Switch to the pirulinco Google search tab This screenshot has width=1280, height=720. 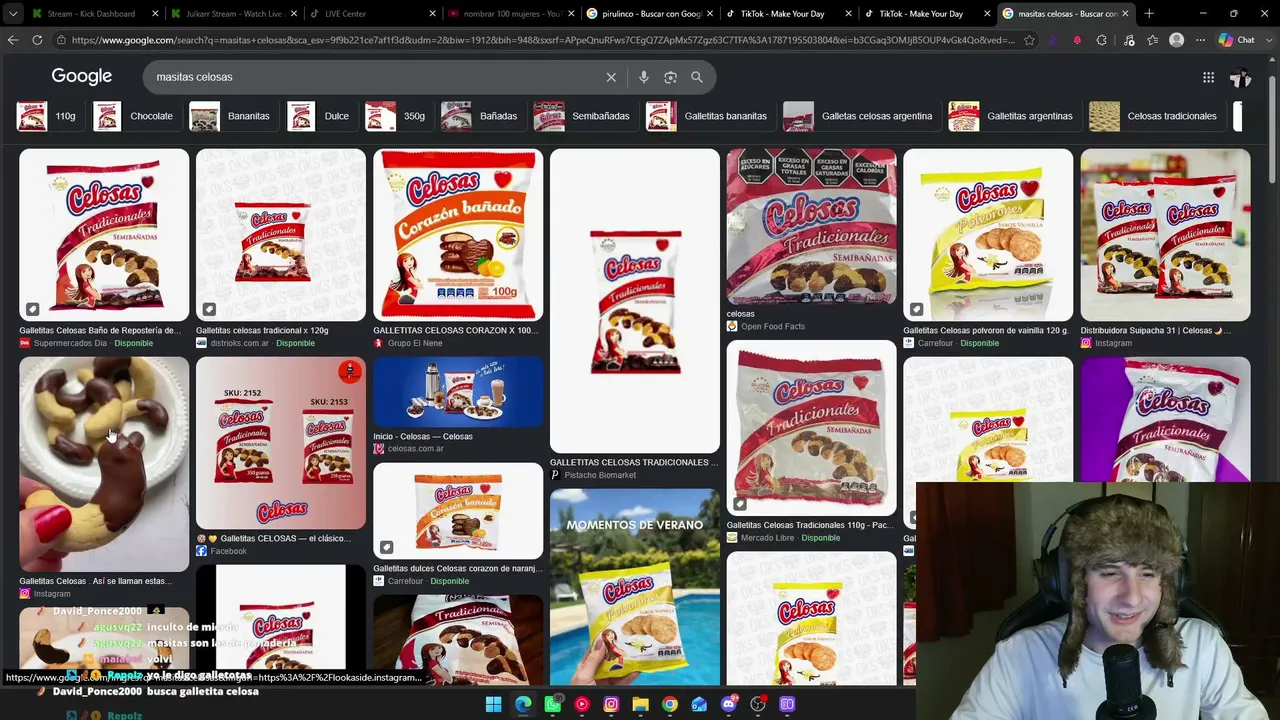(x=648, y=14)
